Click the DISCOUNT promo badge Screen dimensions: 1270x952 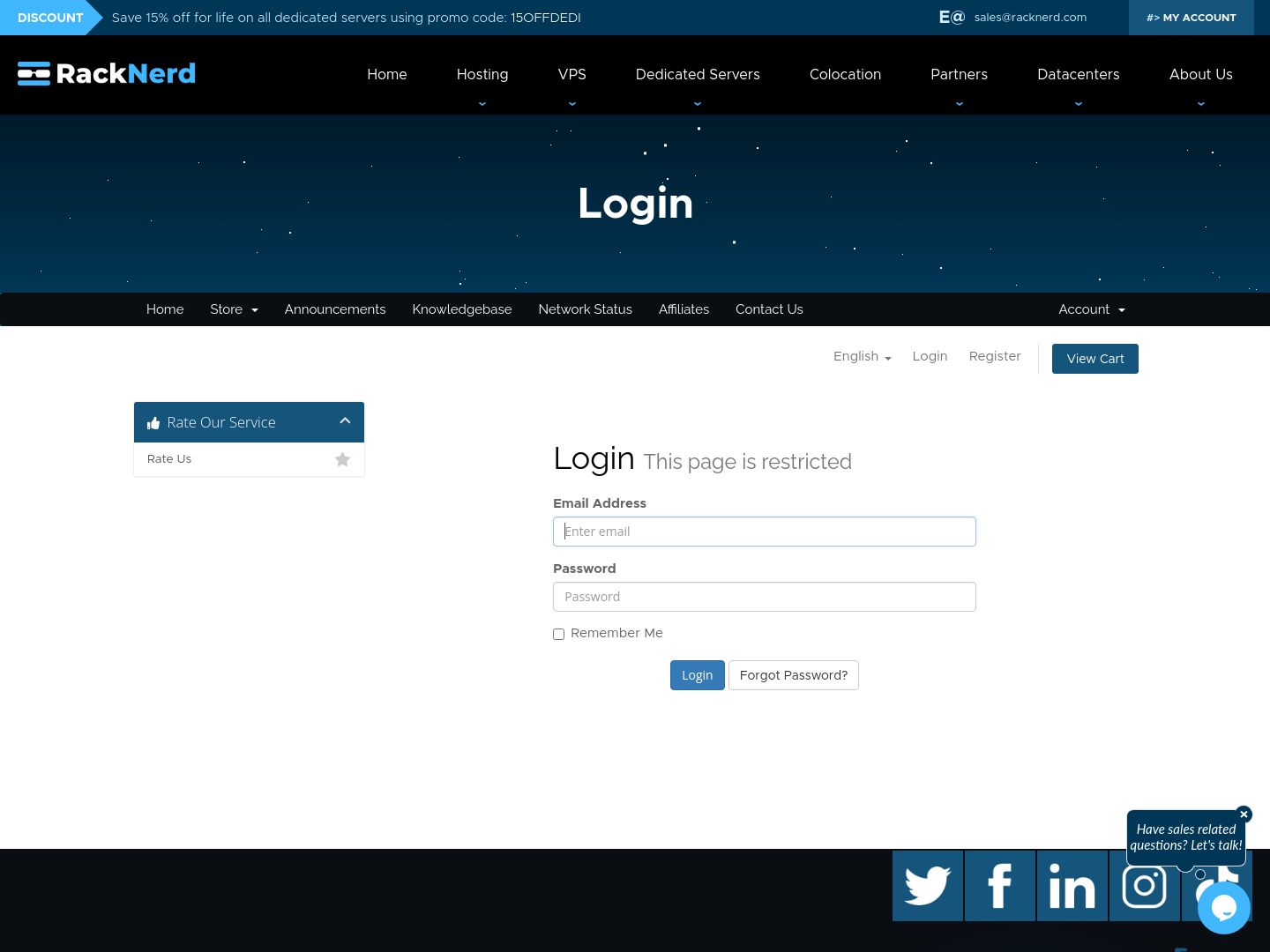50,18
